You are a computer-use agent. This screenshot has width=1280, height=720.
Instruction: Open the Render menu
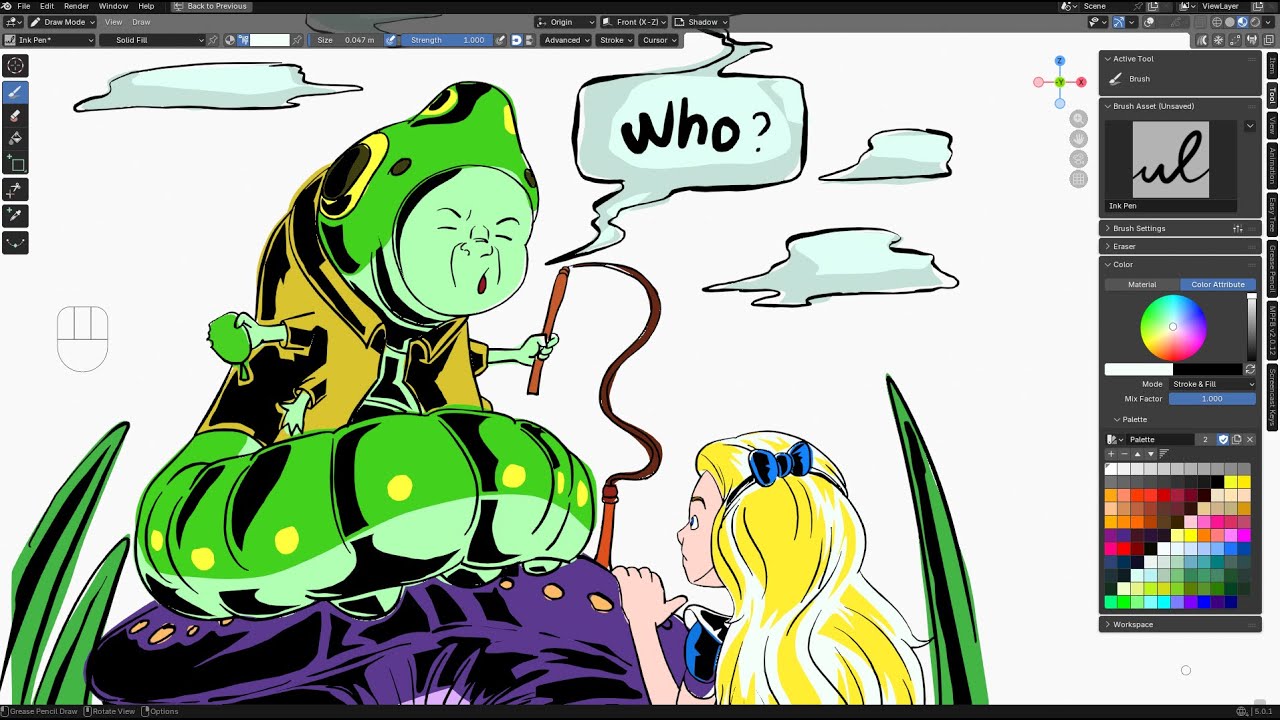(x=77, y=6)
